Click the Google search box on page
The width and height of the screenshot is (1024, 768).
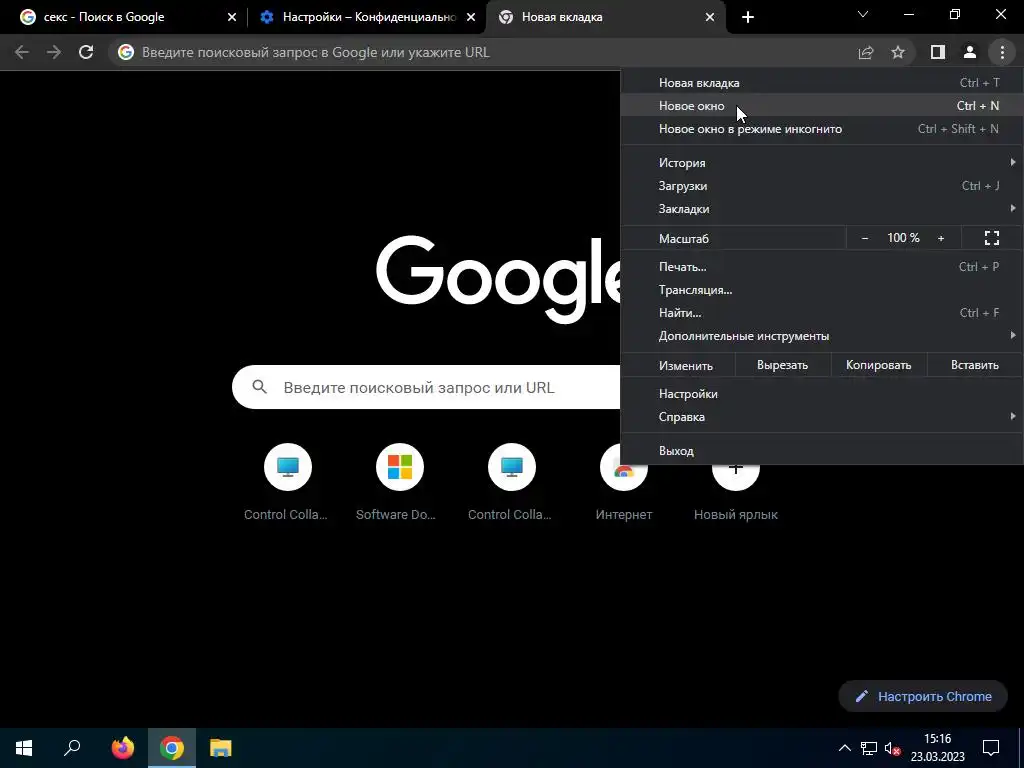coord(426,387)
